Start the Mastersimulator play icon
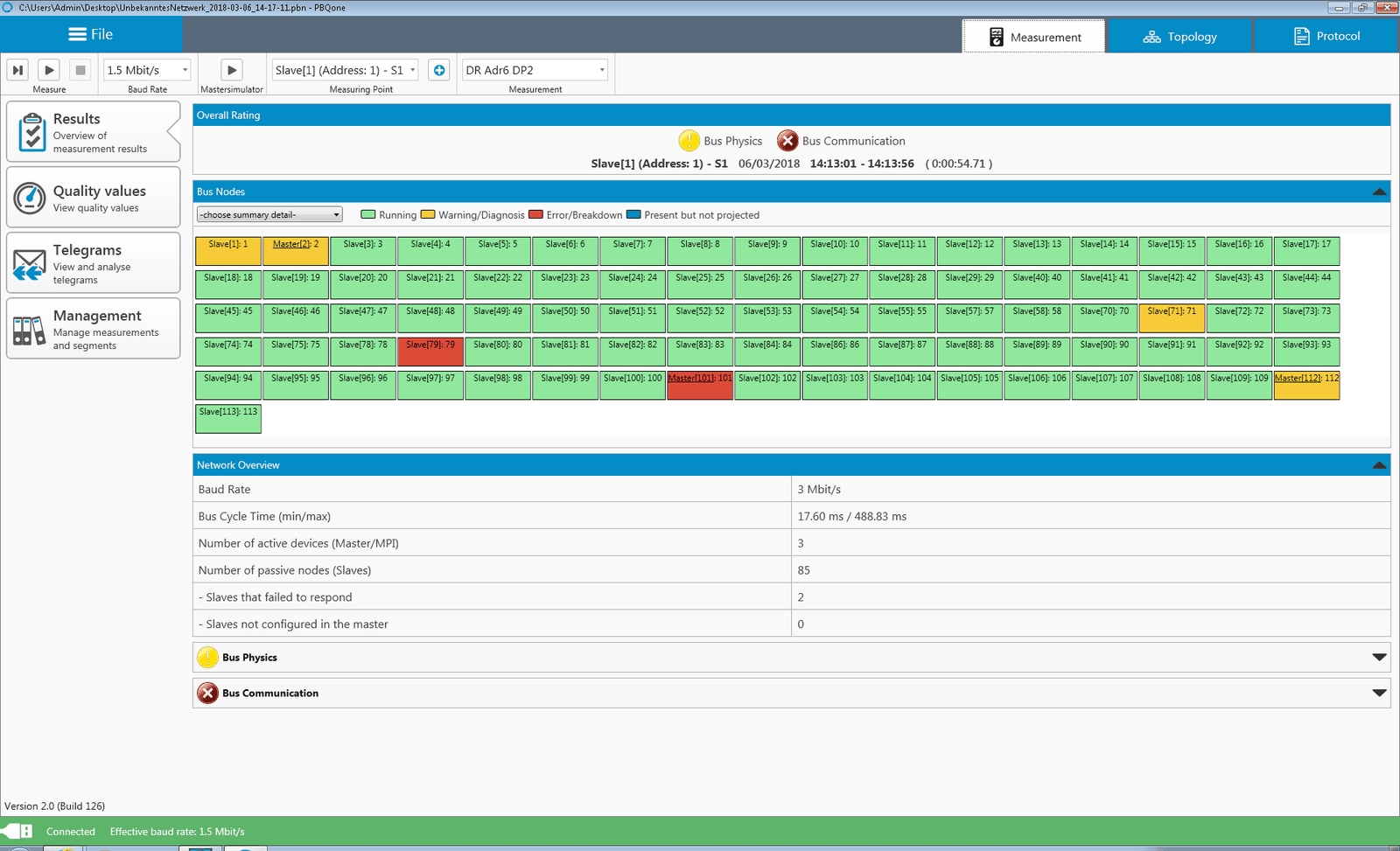The image size is (1400, 851). tap(231, 70)
